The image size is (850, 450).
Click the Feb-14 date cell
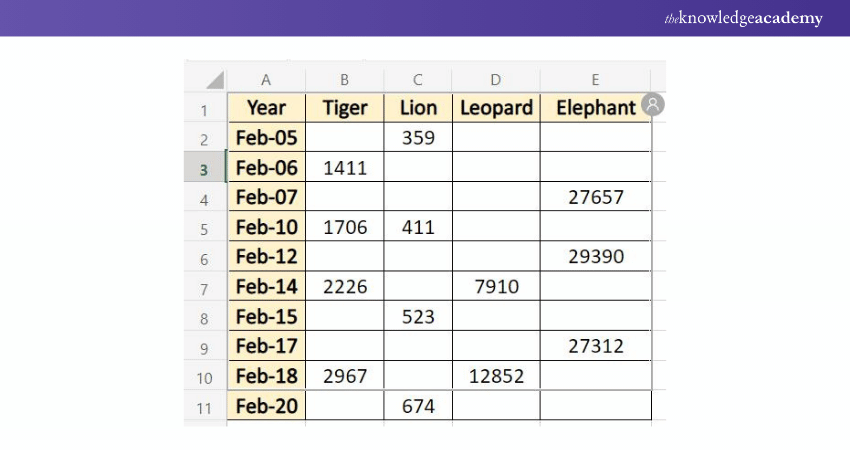[x=266, y=288]
